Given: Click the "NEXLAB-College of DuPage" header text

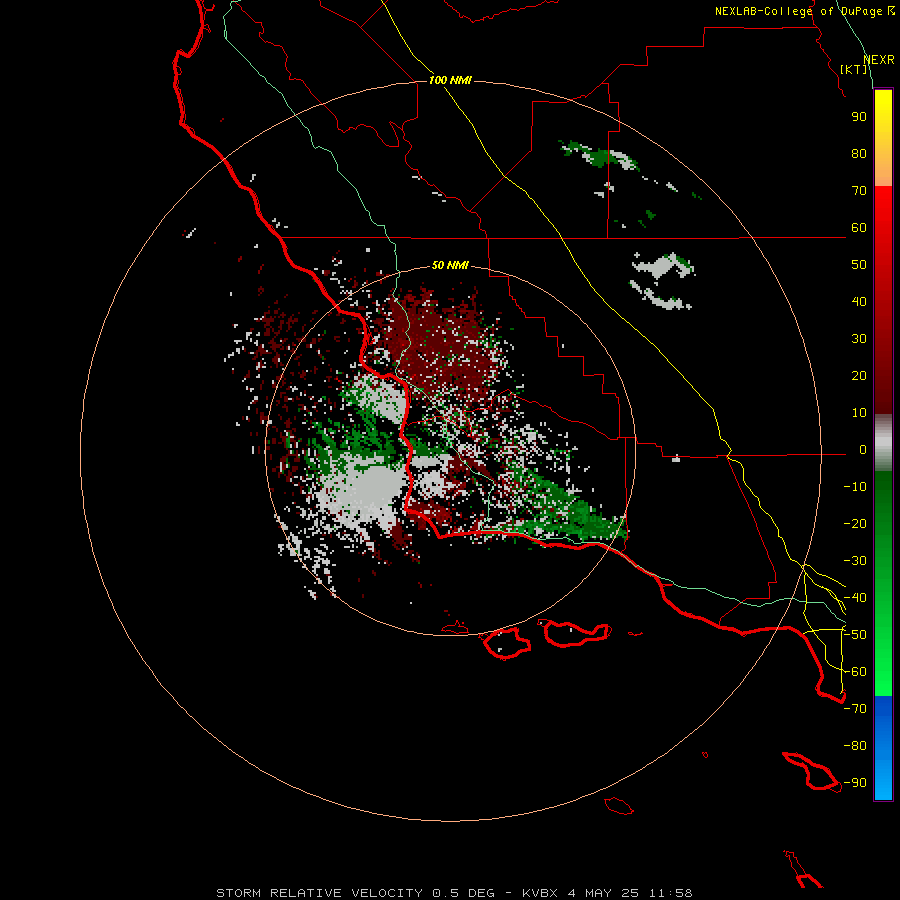Looking at the screenshot, I should 798,11.
